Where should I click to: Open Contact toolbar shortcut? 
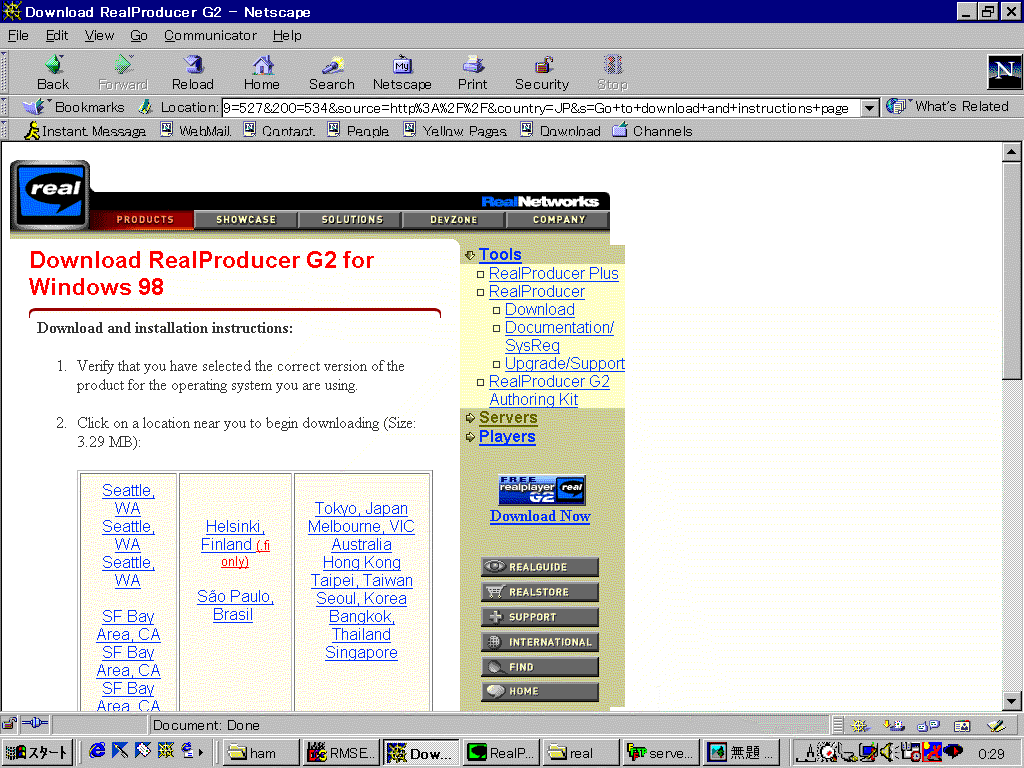[x=279, y=131]
